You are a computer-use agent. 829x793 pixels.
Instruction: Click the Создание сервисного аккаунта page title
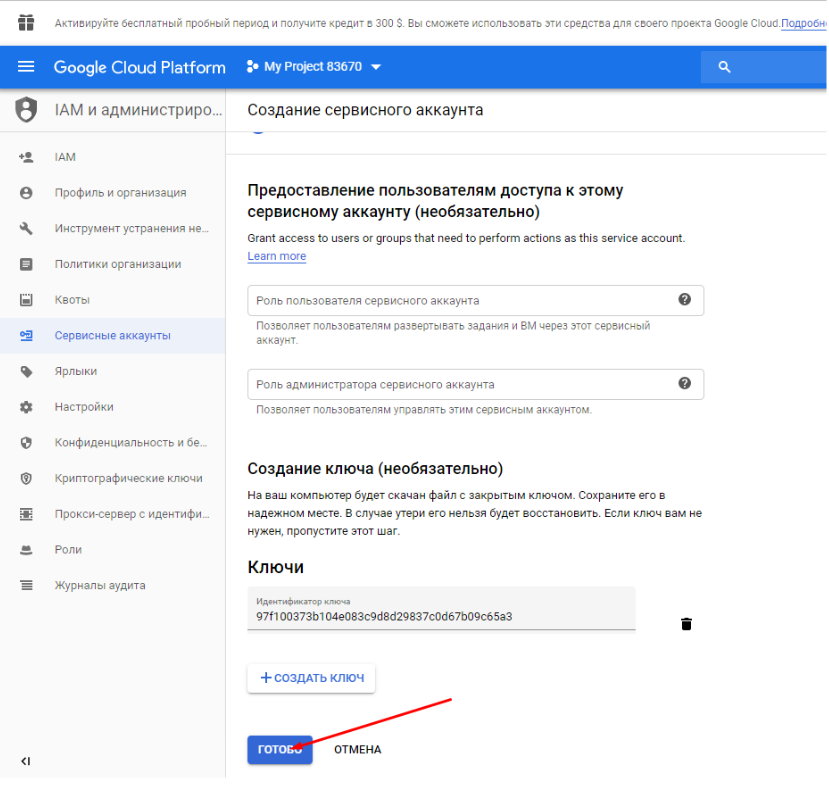coord(365,110)
